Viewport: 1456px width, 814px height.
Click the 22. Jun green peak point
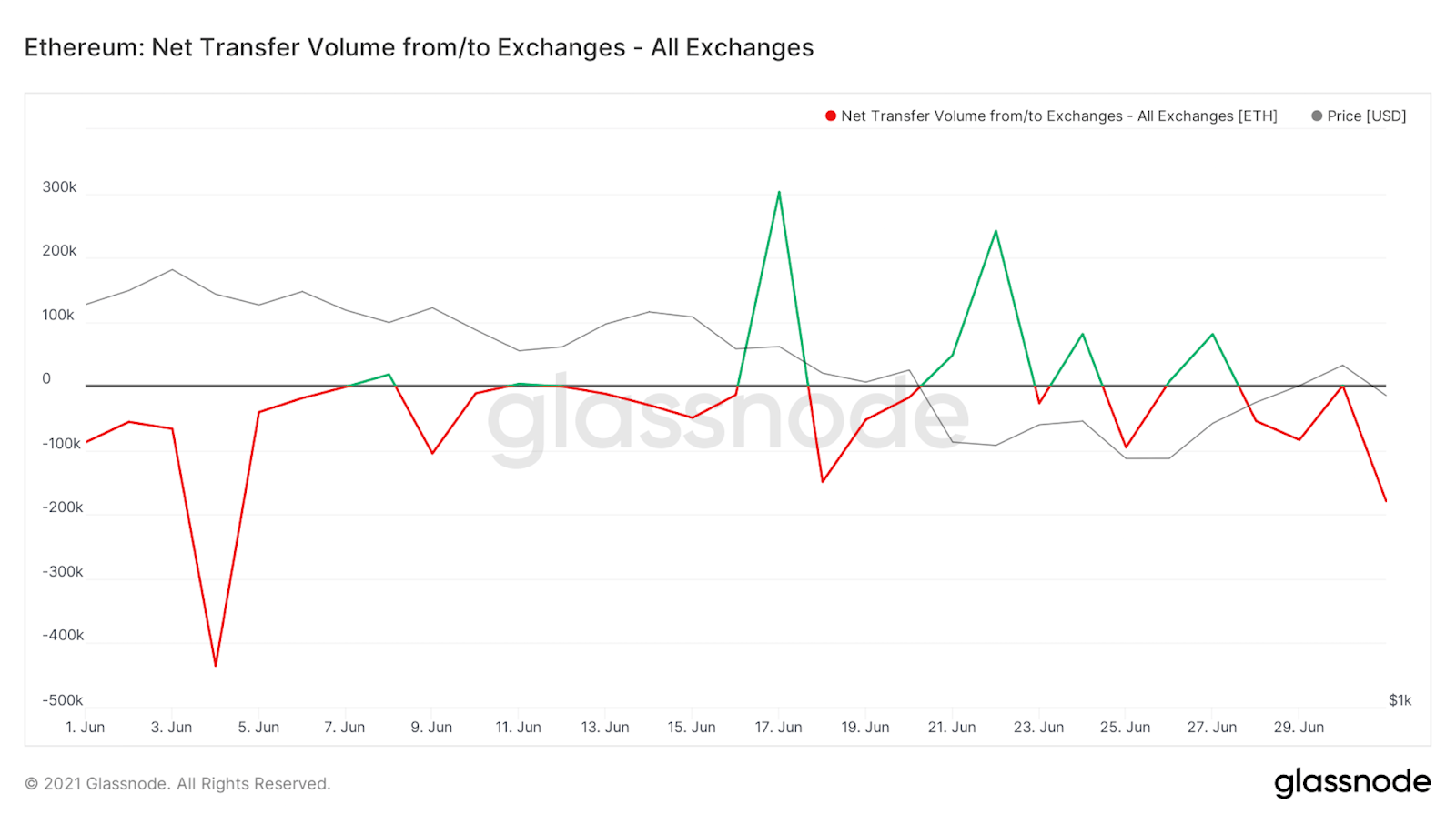click(x=996, y=231)
